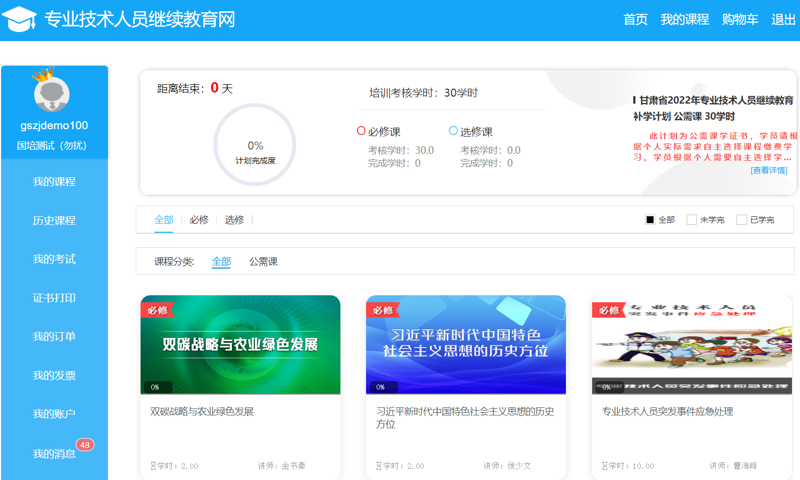Select 全部 under 课程分类
Screen dimensions: 800x480
tap(221, 262)
